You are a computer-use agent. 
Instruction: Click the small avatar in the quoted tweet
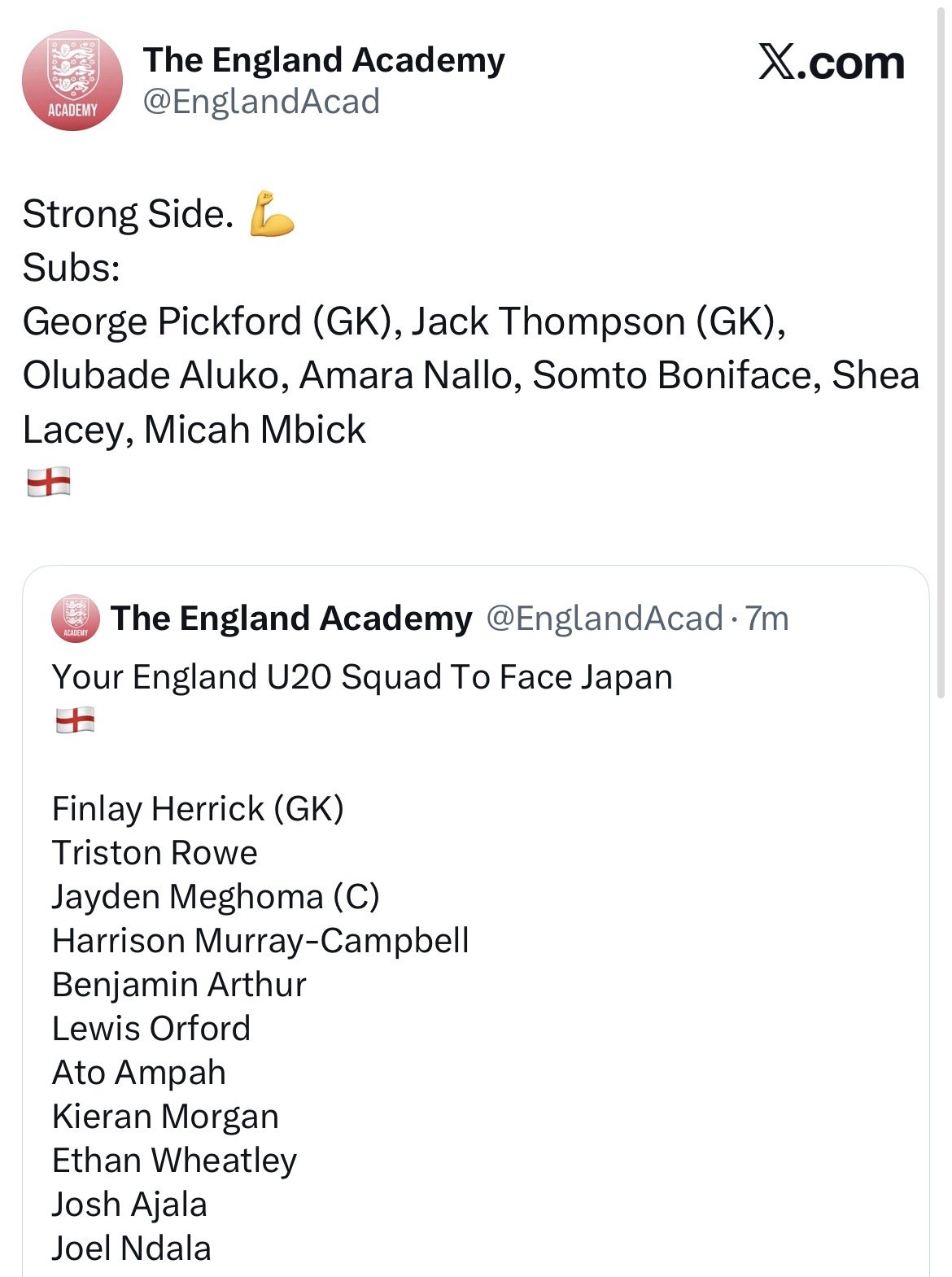pyautogui.click(x=75, y=619)
